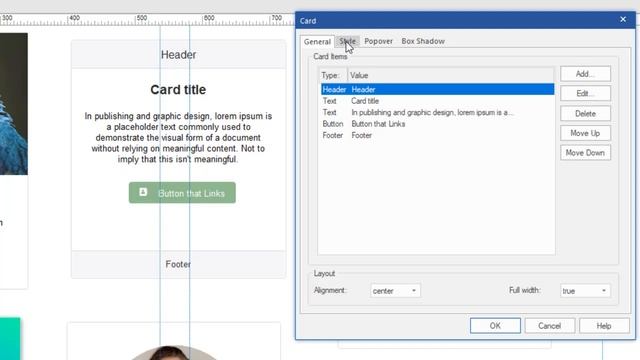The width and height of the screenshot is (640, 360).
Task: Confirm the dialog with OK
Action: point(495,326)
